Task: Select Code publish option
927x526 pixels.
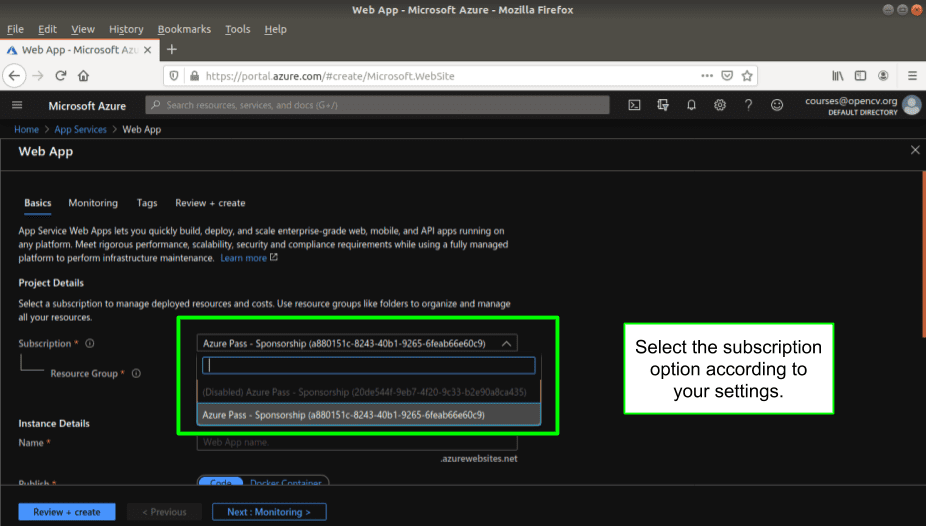Action: pyautogui.click(x=221, y=483)
